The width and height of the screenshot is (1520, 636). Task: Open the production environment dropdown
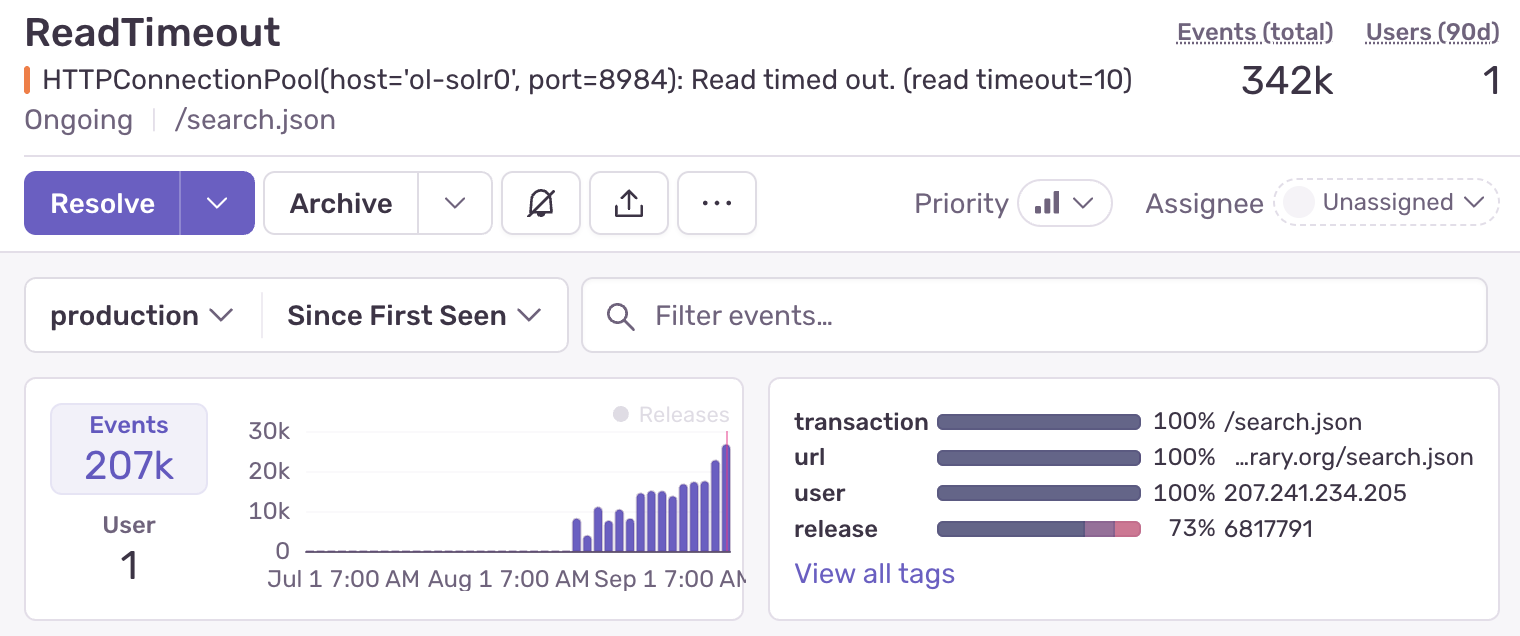coord(142,316)
